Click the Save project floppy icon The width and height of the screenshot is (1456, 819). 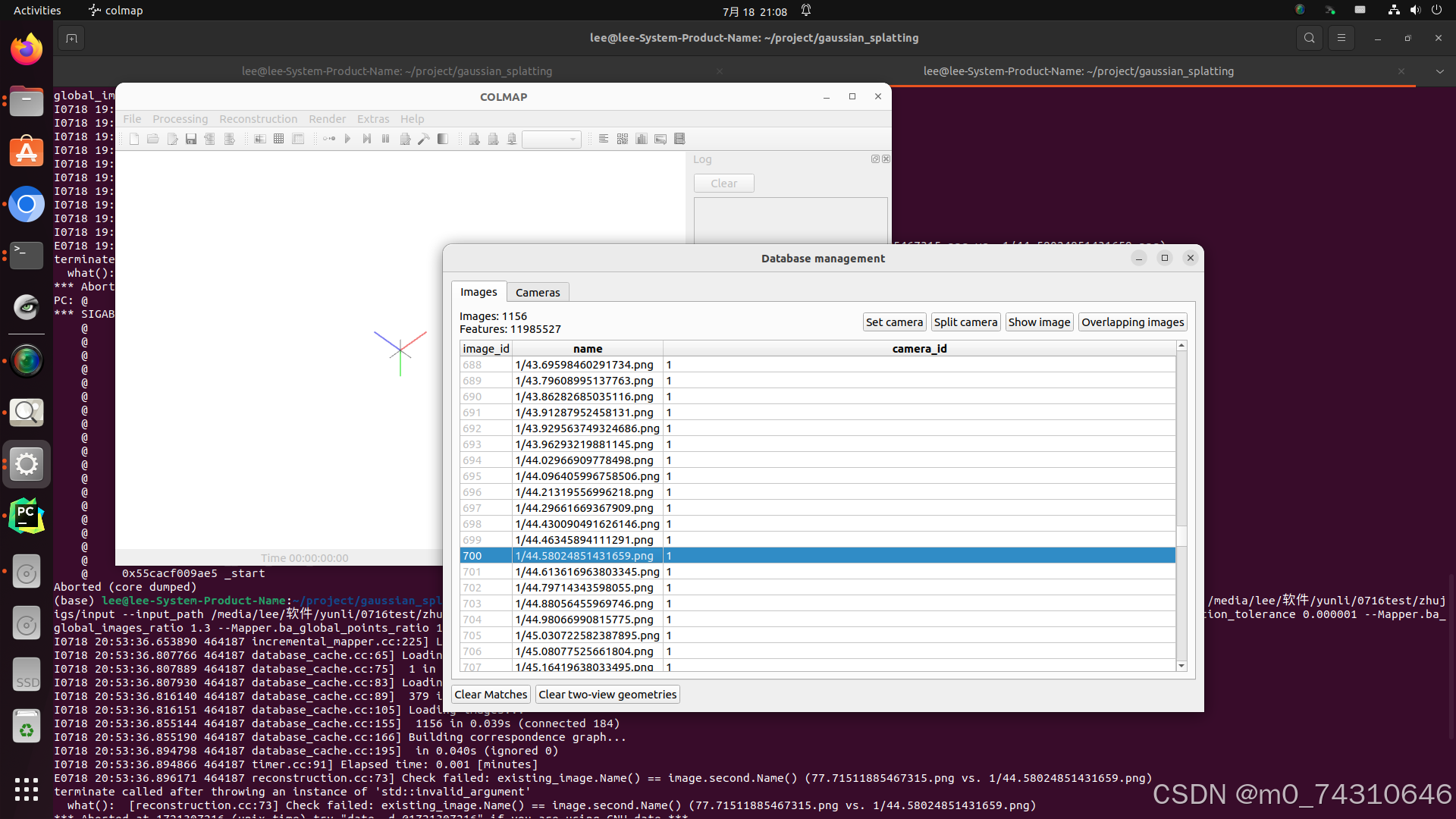[x=191, y=139]
